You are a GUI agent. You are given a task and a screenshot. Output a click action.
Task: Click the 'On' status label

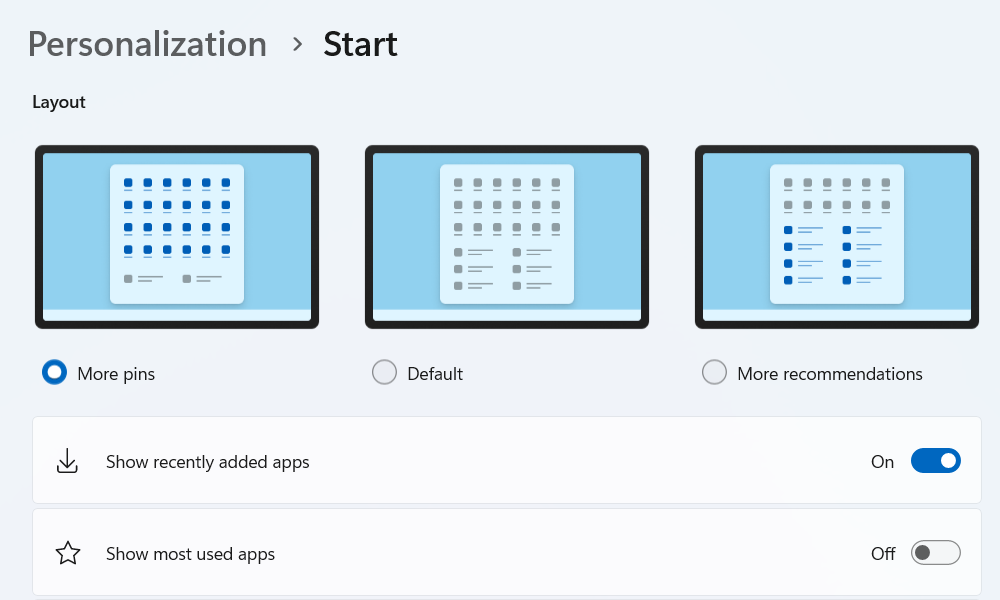click(x=882, y=462)
